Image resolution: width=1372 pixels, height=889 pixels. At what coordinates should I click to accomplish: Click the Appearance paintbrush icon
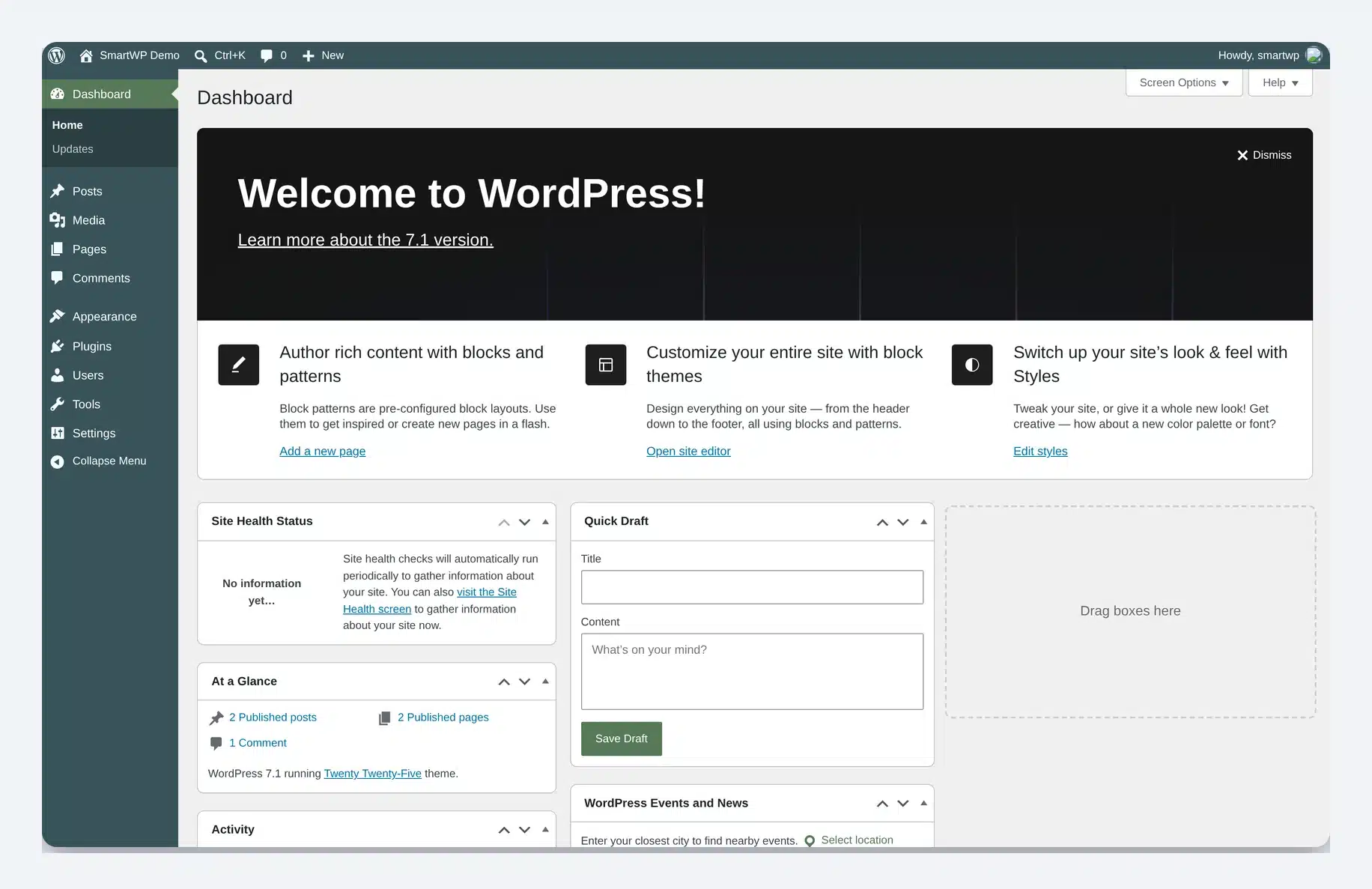pos(58,316)
